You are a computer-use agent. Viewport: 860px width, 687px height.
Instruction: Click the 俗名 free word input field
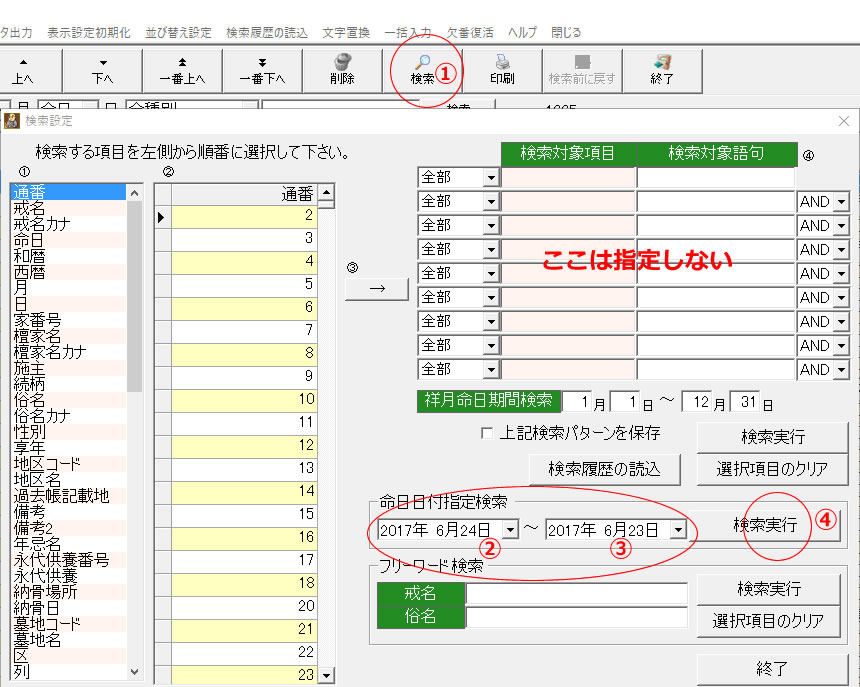coord(576,617)
